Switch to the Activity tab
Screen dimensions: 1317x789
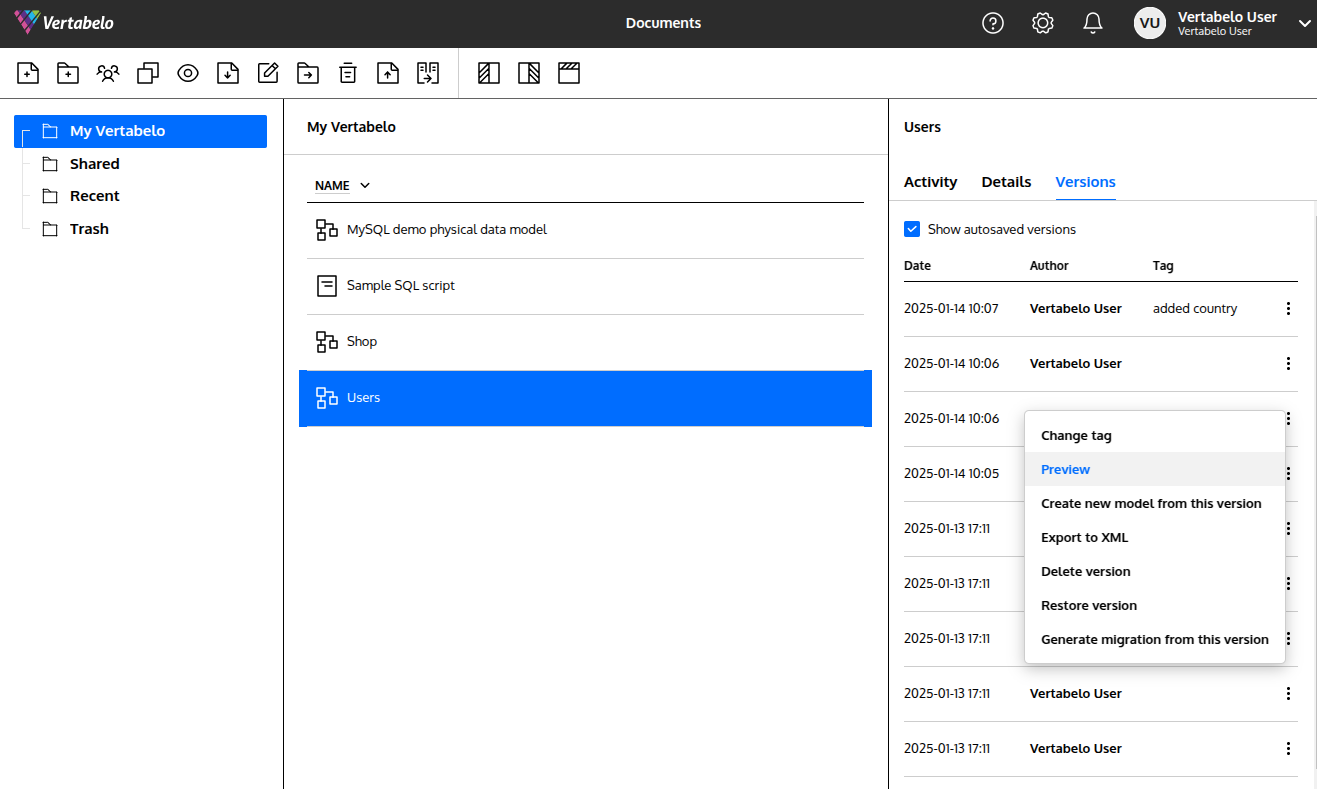click(x=930, y=182)
